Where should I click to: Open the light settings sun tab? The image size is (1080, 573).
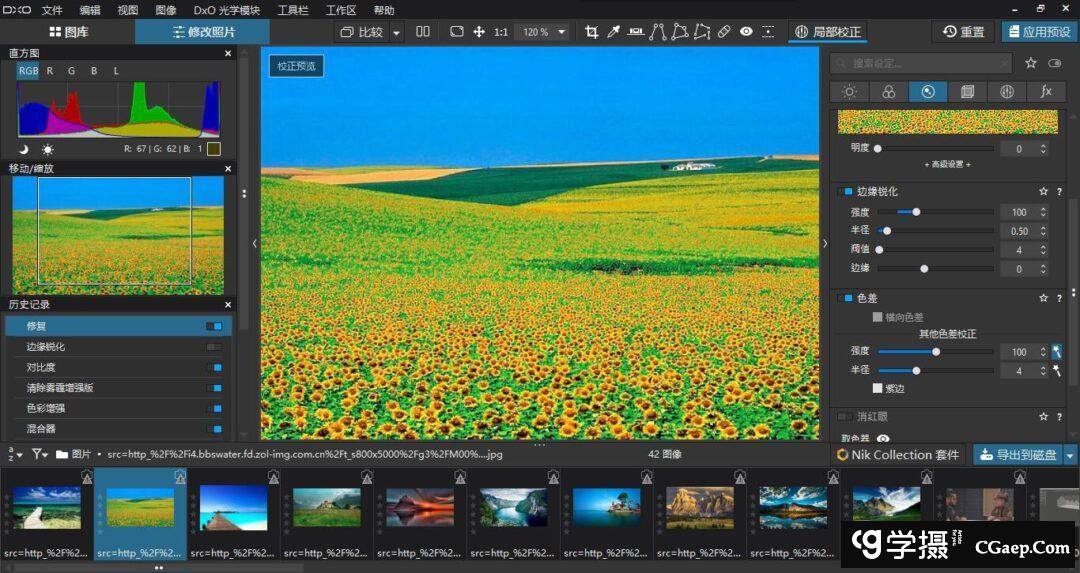pyautogui.click(x=849, y=92)
